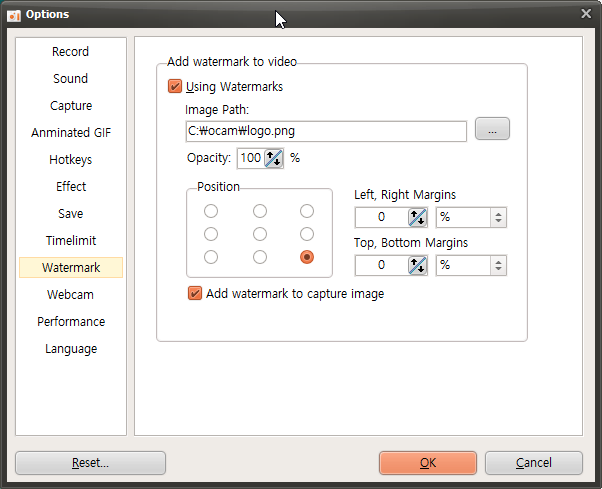
Task: Choose the bottom-right position radio button
Action: 307,257
